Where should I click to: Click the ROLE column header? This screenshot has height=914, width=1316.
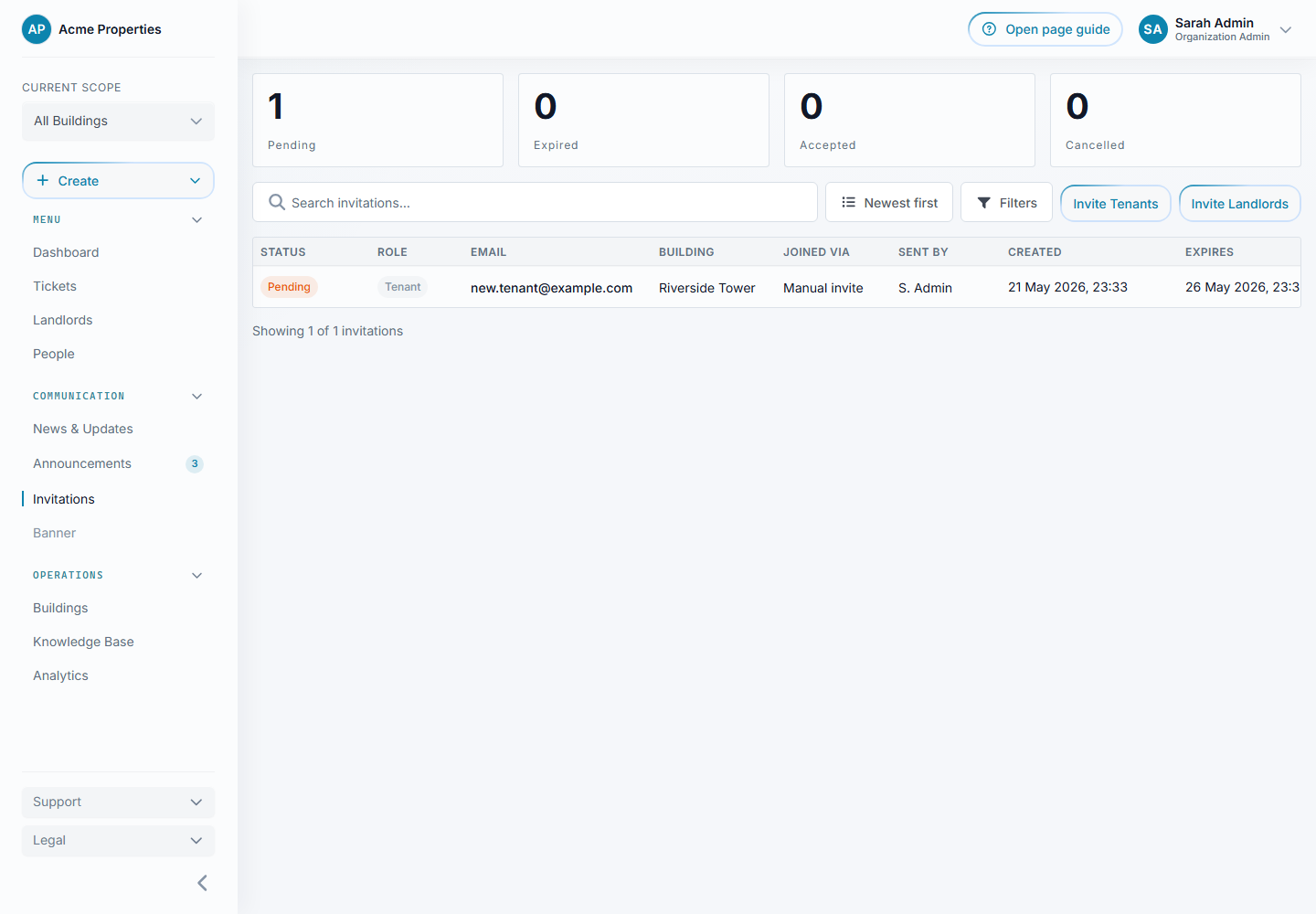(x=392, y=252)
